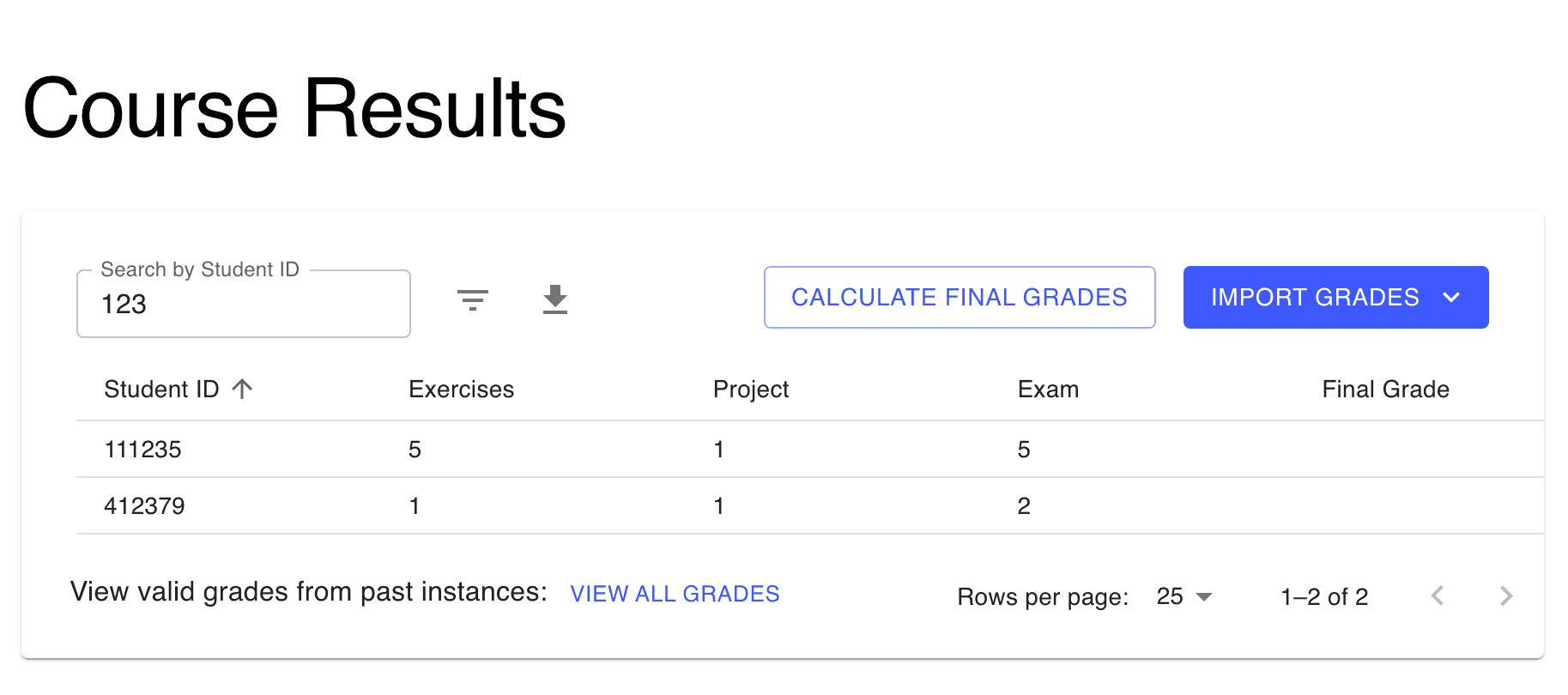Click Exam grade 2 for student 412379
The width and height of the screenshot is (1568, 695).
pyautogui.click(x=1024, y=506)
